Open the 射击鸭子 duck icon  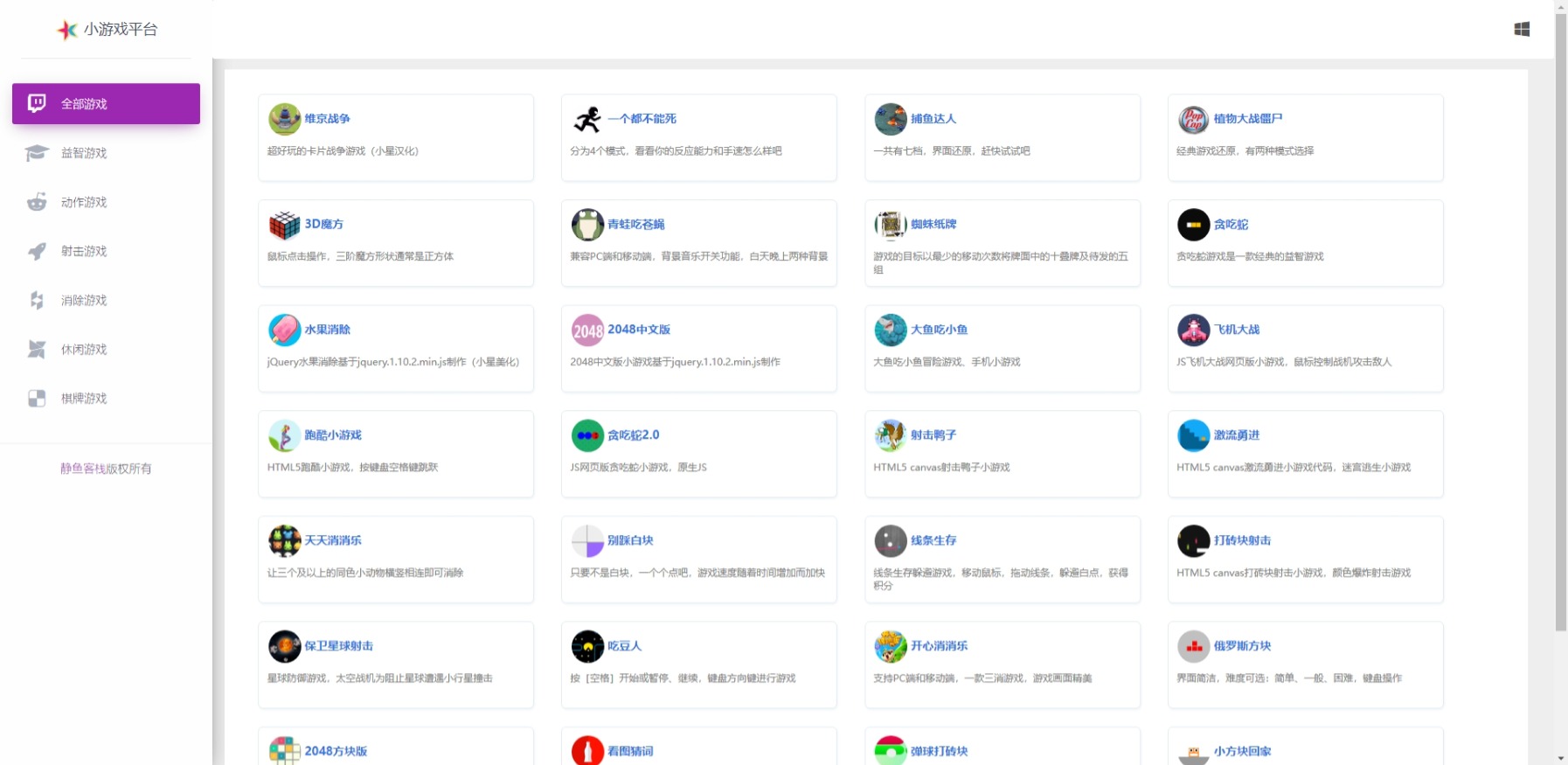(x=890, y=435)
